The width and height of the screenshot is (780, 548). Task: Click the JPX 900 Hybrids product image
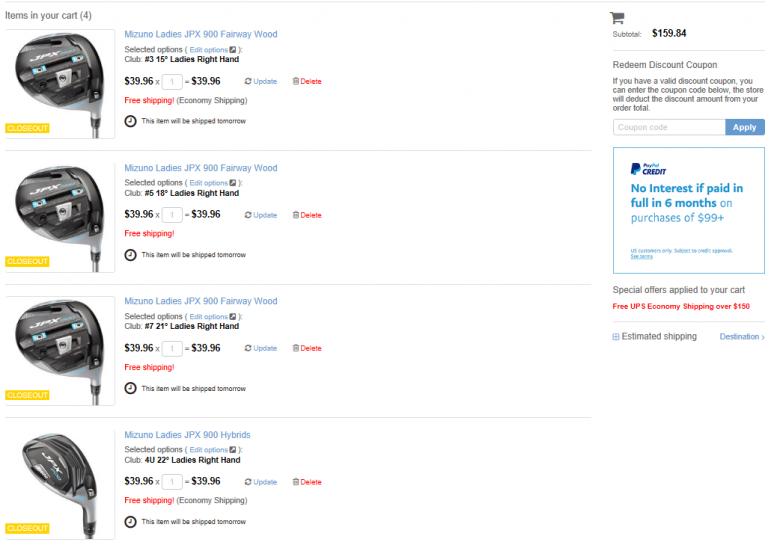click(x=59, y=478)
